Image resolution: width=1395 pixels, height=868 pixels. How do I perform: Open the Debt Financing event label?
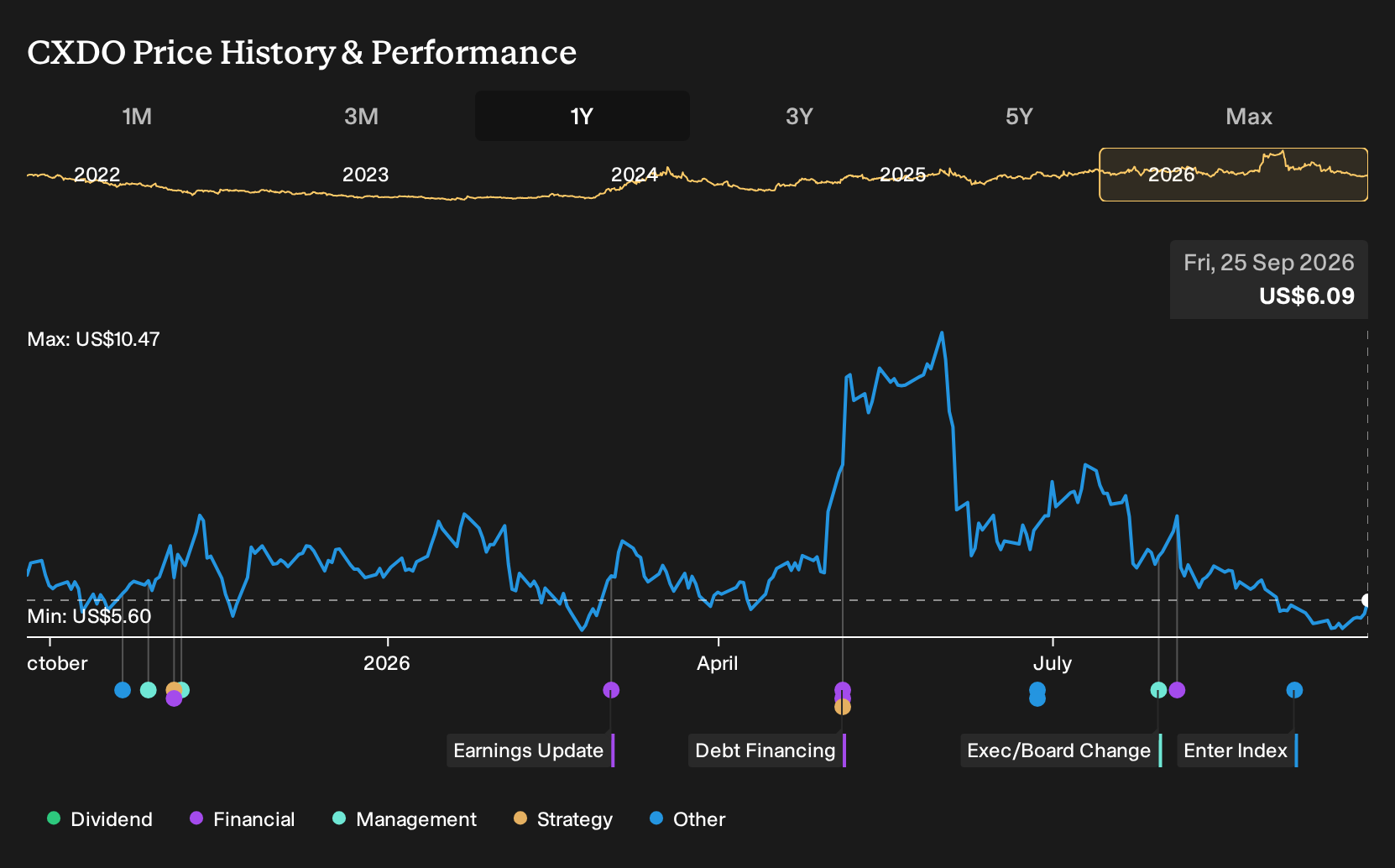(x=767, y=750)
